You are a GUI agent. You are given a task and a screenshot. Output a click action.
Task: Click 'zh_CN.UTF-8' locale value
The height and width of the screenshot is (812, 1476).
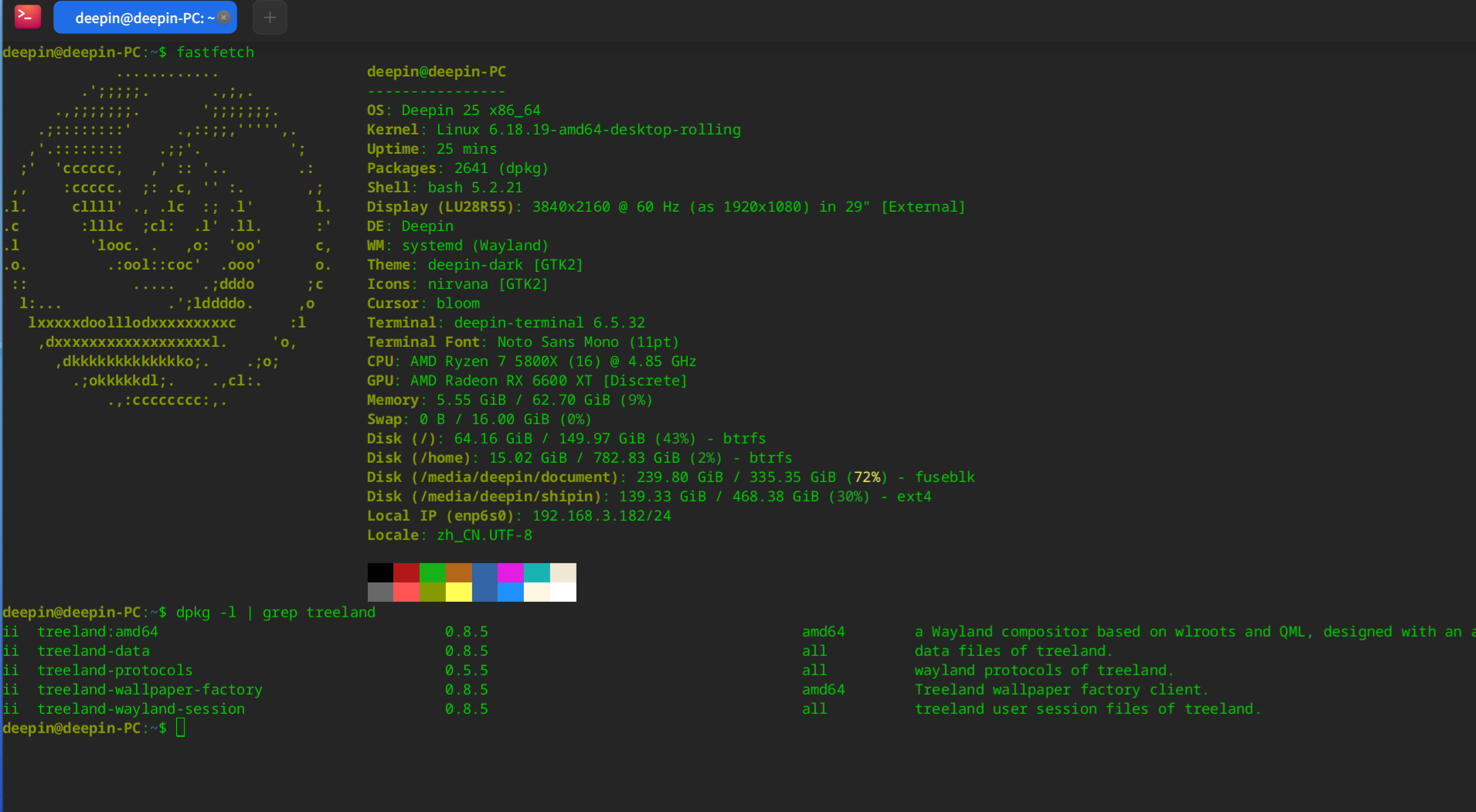tap(485, 535)
